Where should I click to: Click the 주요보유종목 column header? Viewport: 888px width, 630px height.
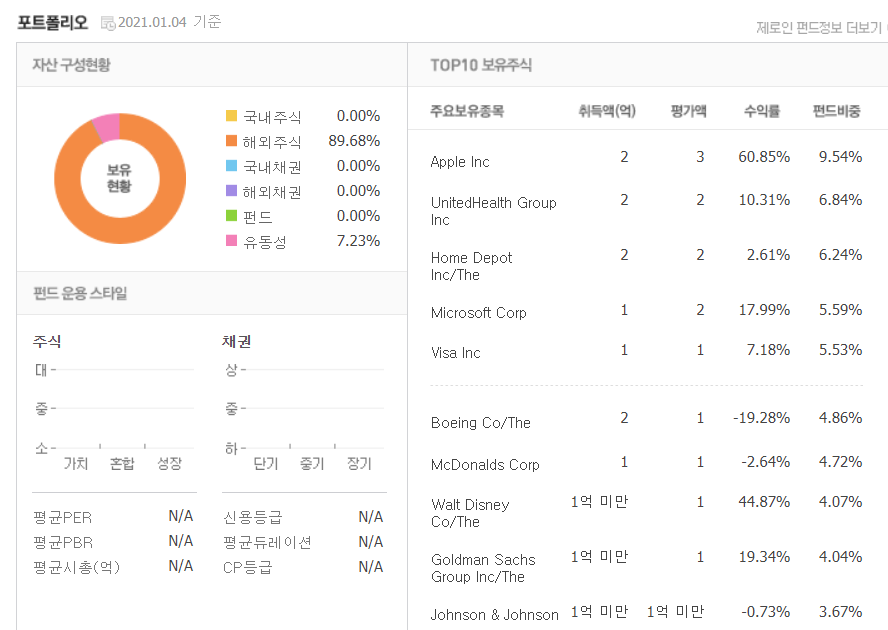click(467, 110)
